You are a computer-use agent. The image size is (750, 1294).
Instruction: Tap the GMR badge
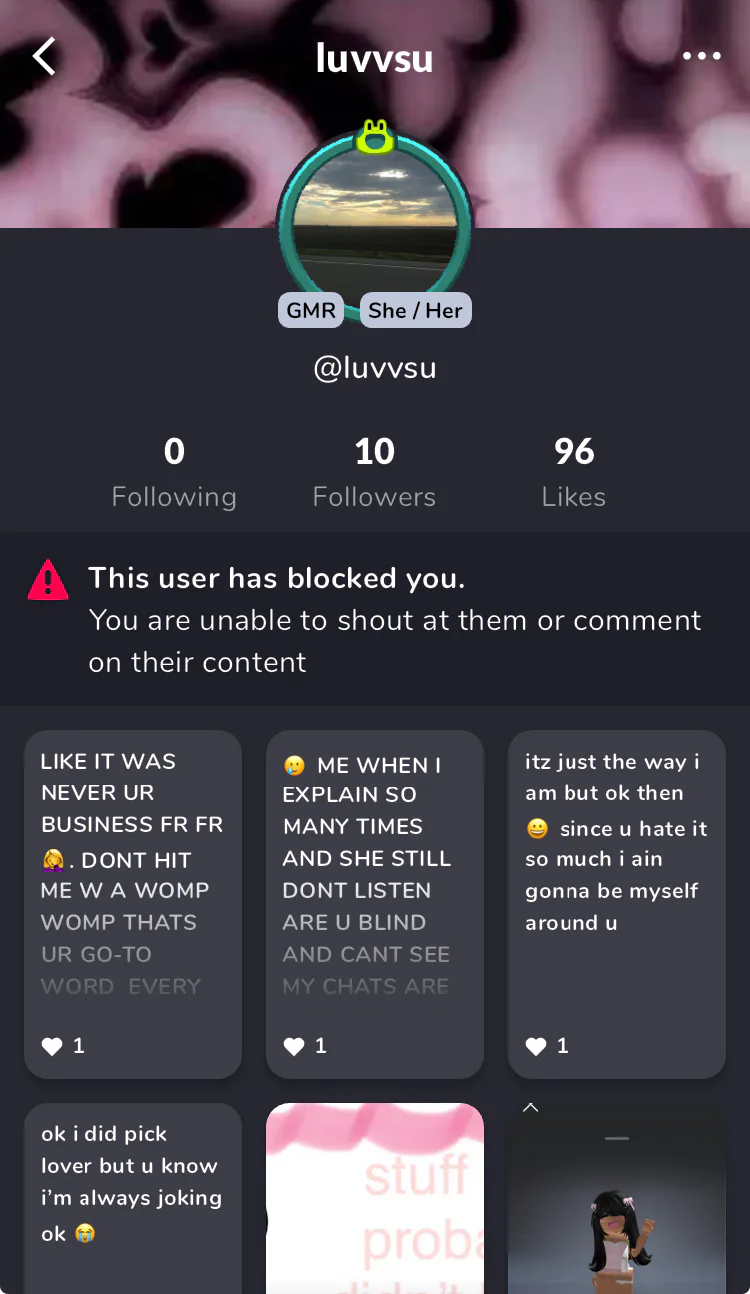[311, 310]
